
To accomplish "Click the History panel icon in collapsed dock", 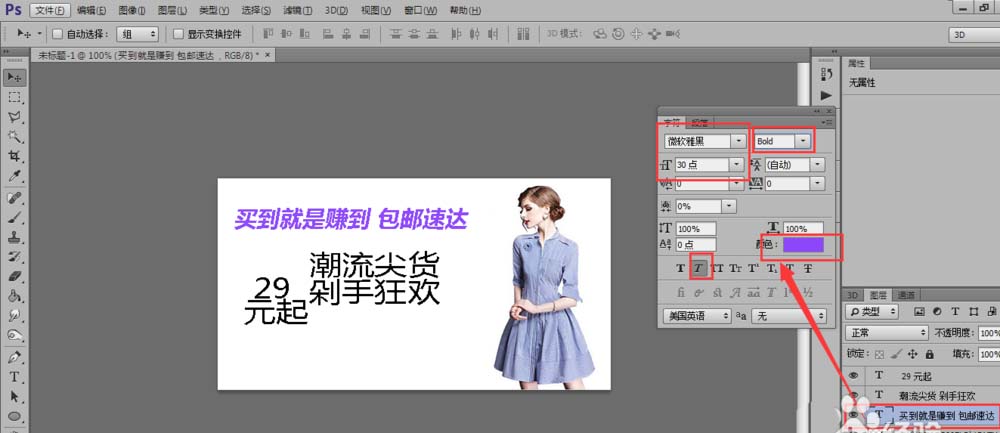I will coord(827,75).
